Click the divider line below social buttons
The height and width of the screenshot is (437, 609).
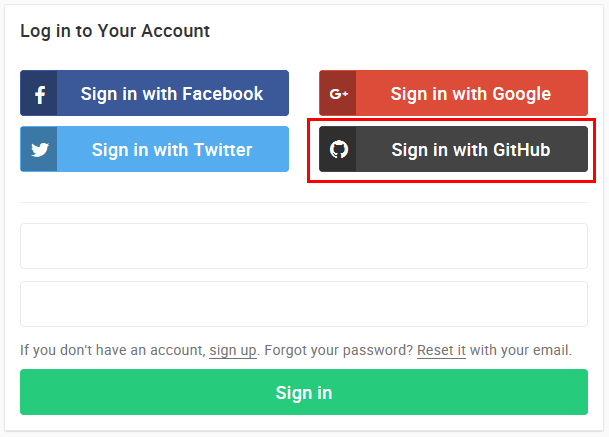coord(304,203)
